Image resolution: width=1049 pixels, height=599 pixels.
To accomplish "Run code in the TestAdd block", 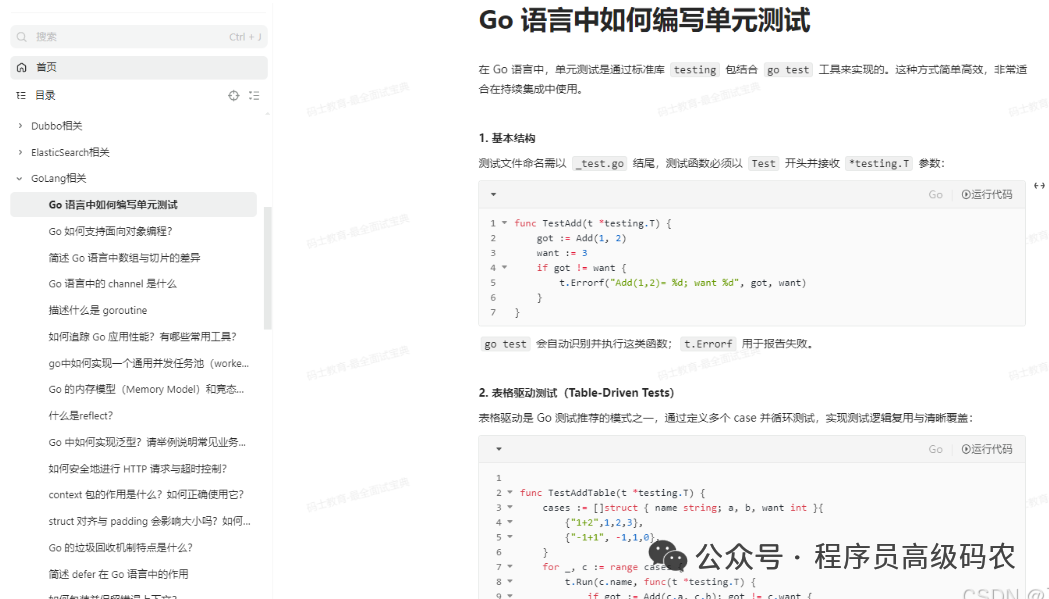I will click(987, 195).
